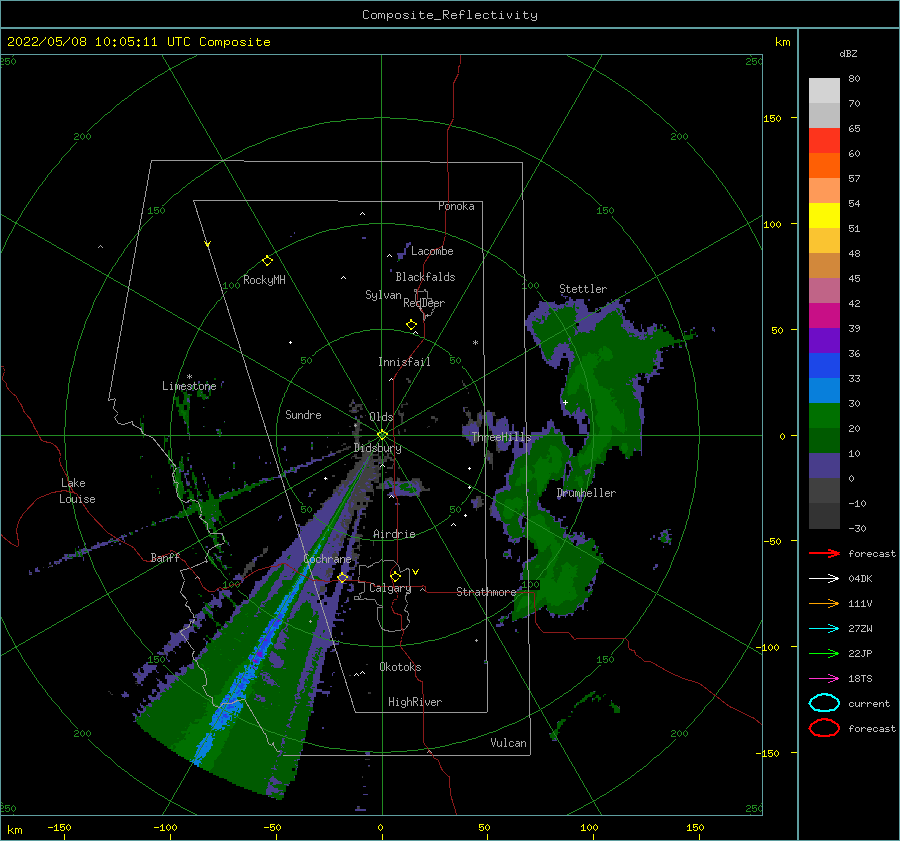Screen dimensions: 900x841
Task: Click the yellow diamond marker below Cochrane
Action: point(343,578)
